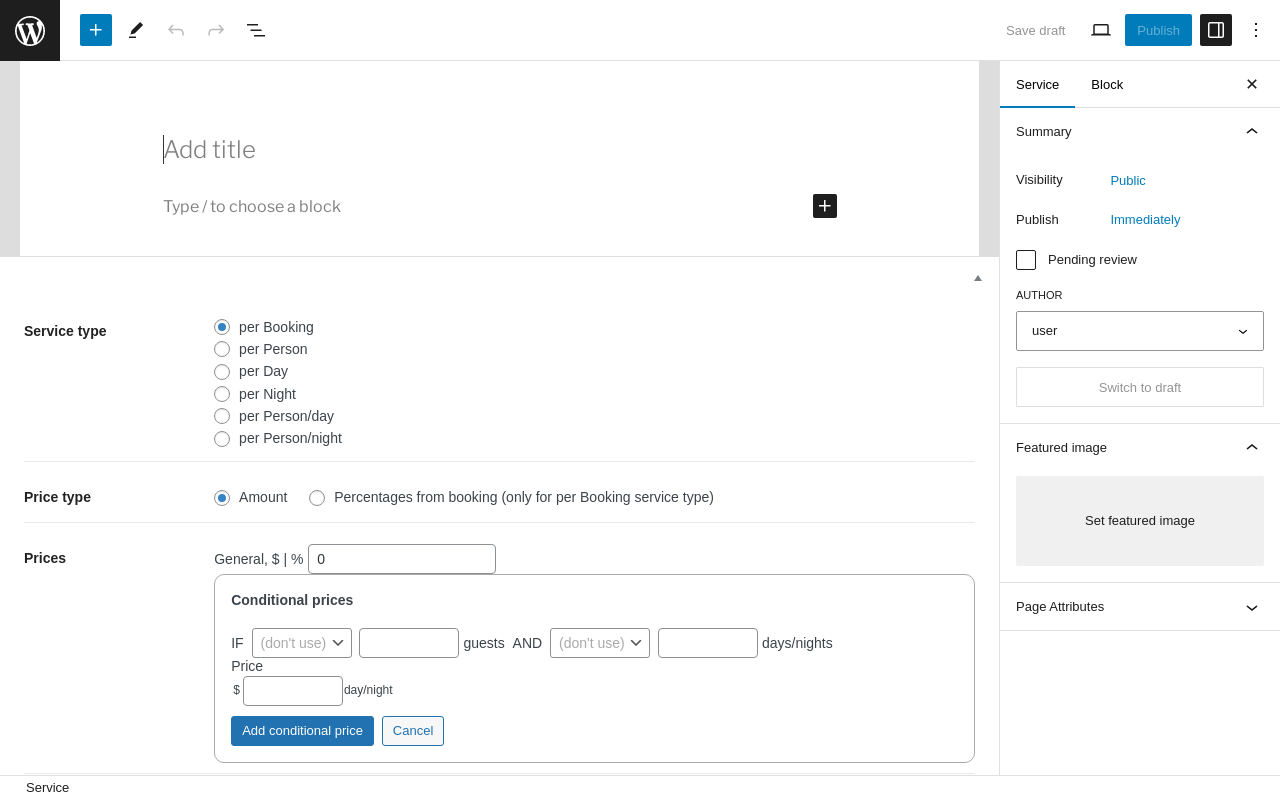Select the Tools pencil icon
Screen dimensions: 1280x800
(136, 30)
